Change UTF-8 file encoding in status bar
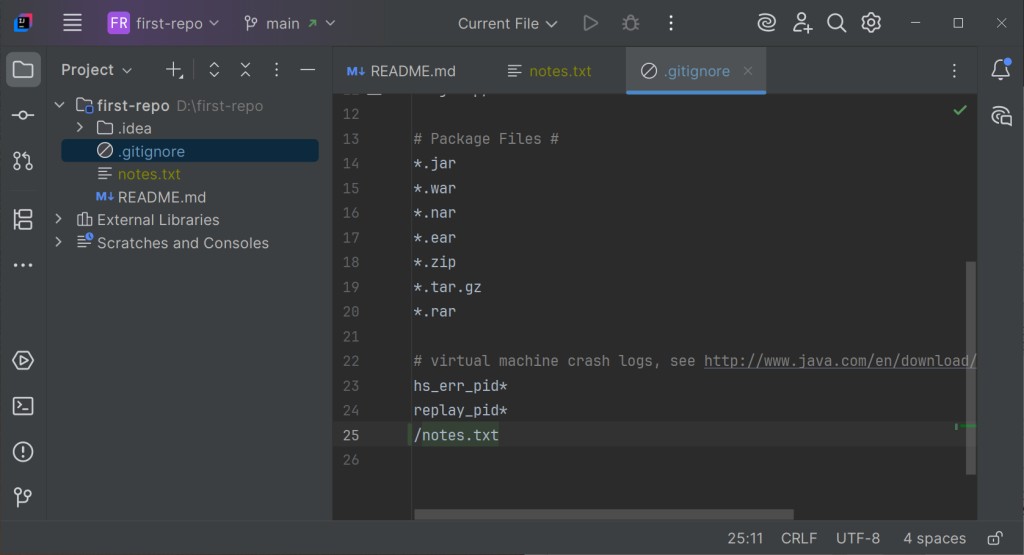Viewport: 1024px width, 555px height. tap(857, 538)
